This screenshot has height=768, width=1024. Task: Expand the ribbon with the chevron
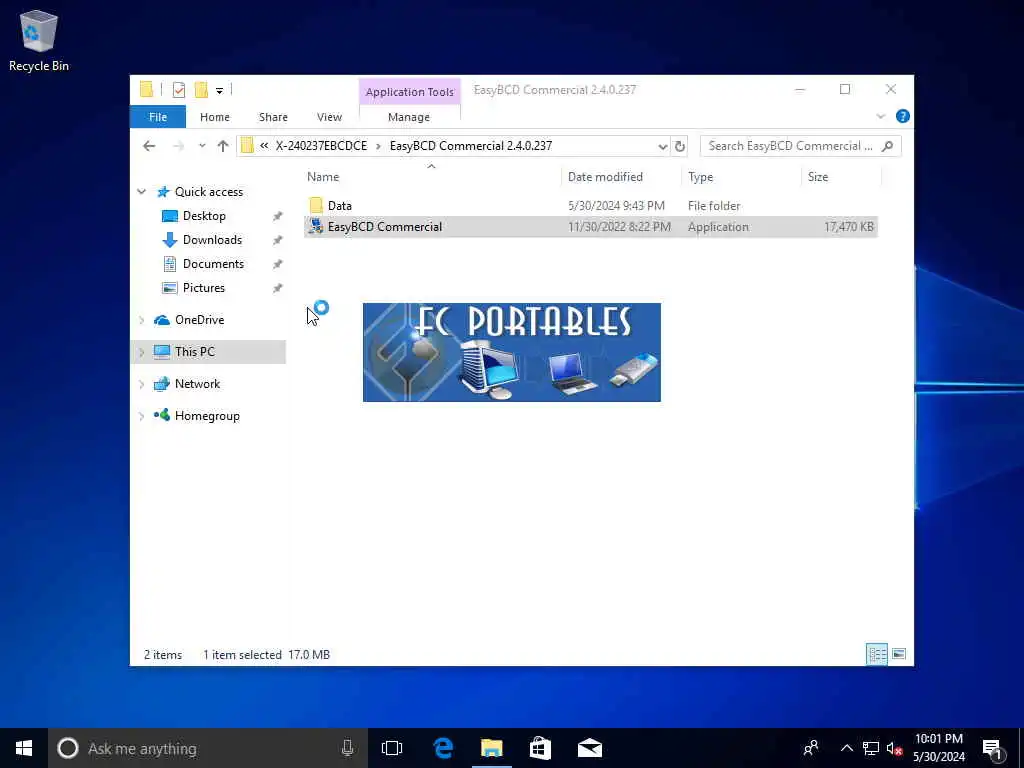(880, 117)
